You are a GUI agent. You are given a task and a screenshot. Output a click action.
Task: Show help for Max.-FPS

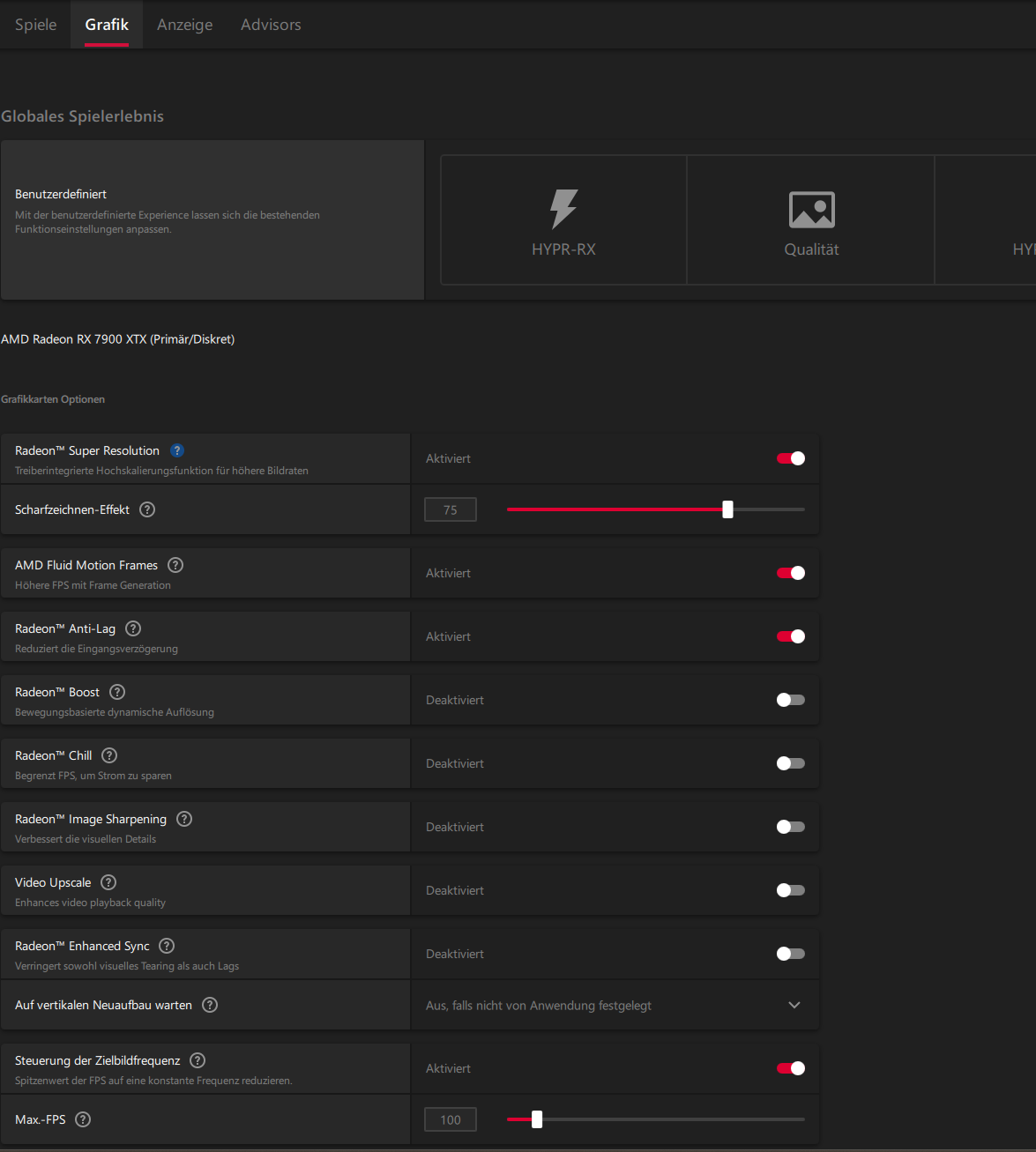pyautogui.click(x=83, y=1119)
